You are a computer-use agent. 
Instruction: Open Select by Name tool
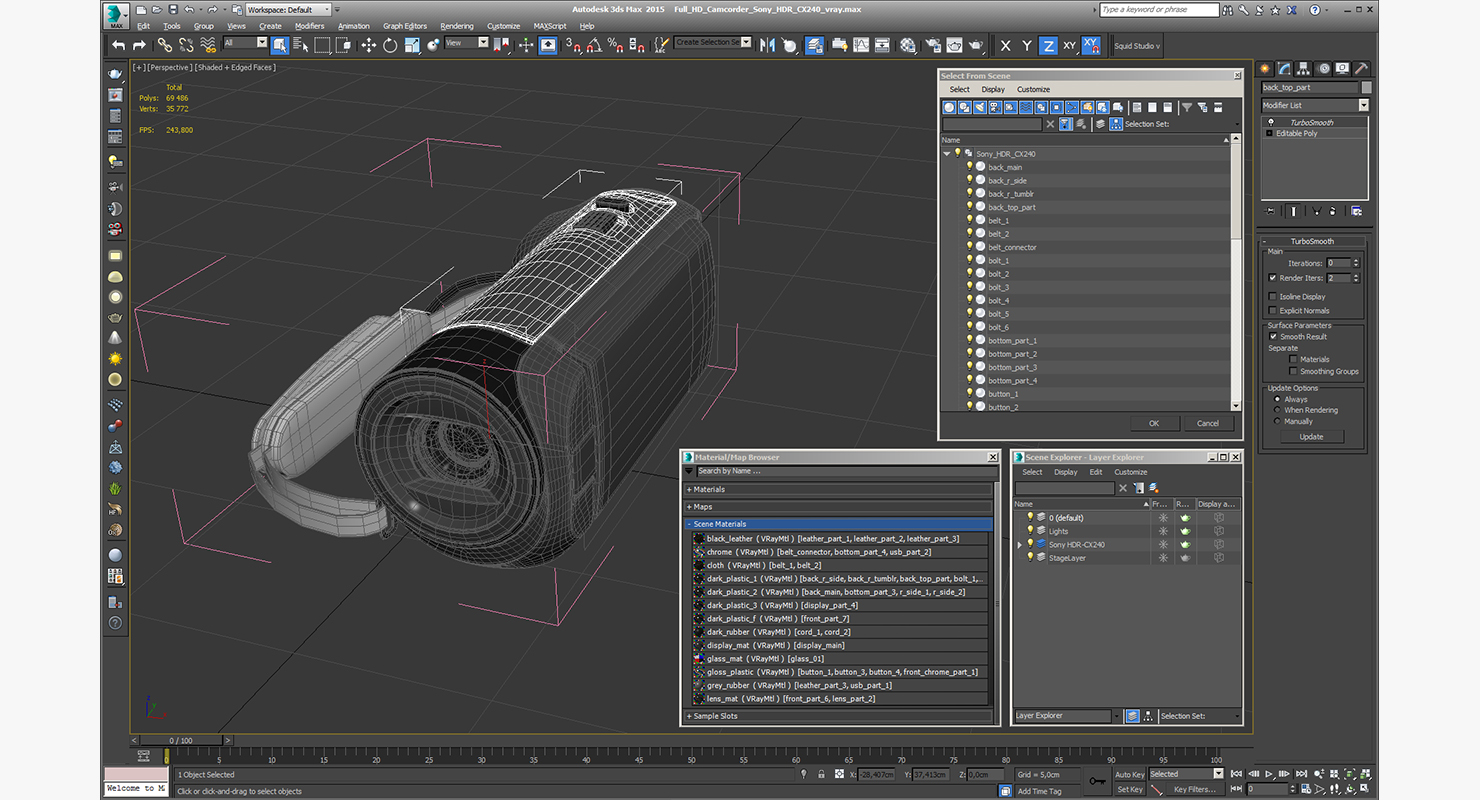(x=300, y=45)
